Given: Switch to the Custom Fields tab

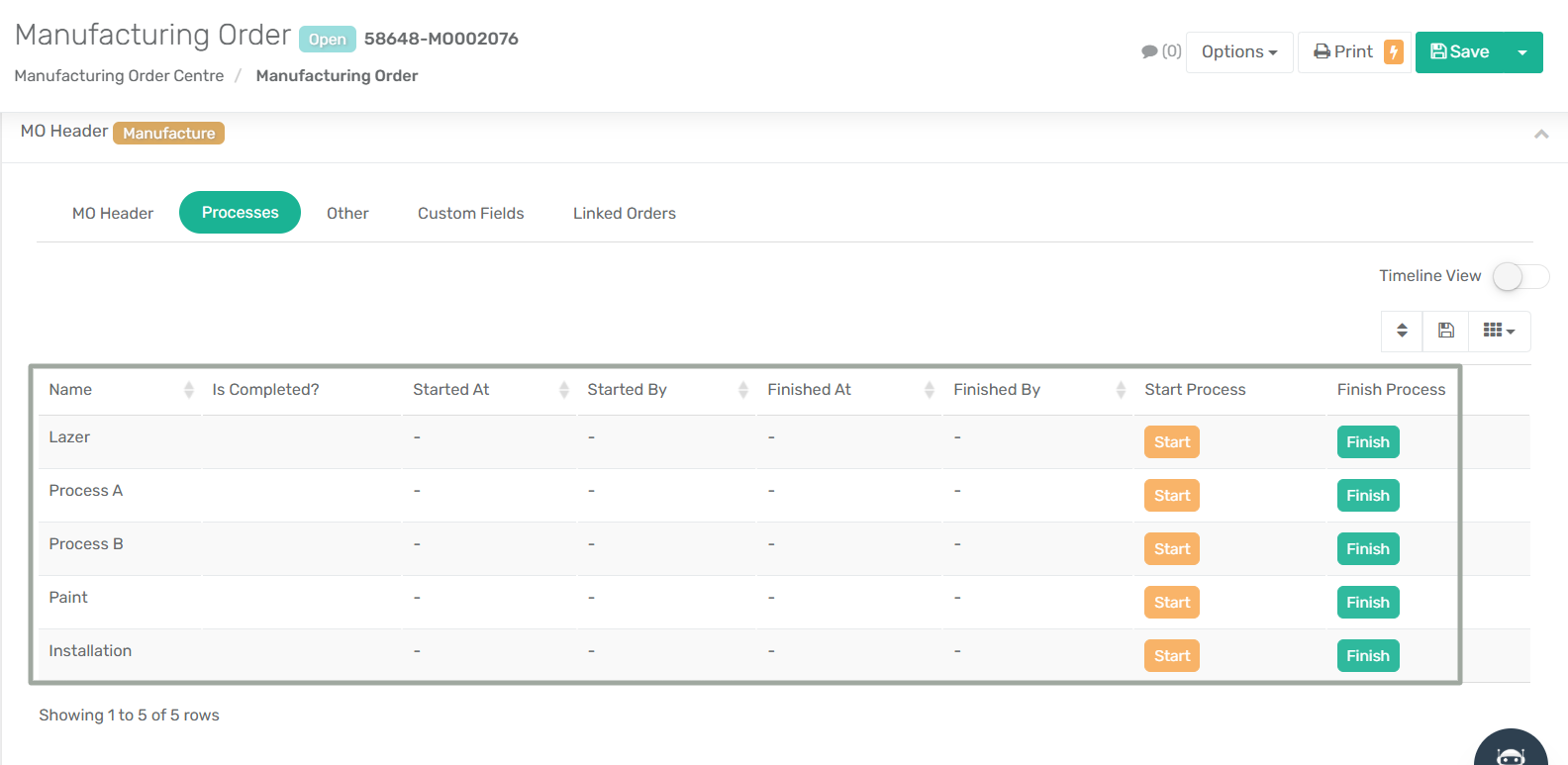Looking at the screenshot, I should (470, 214).
